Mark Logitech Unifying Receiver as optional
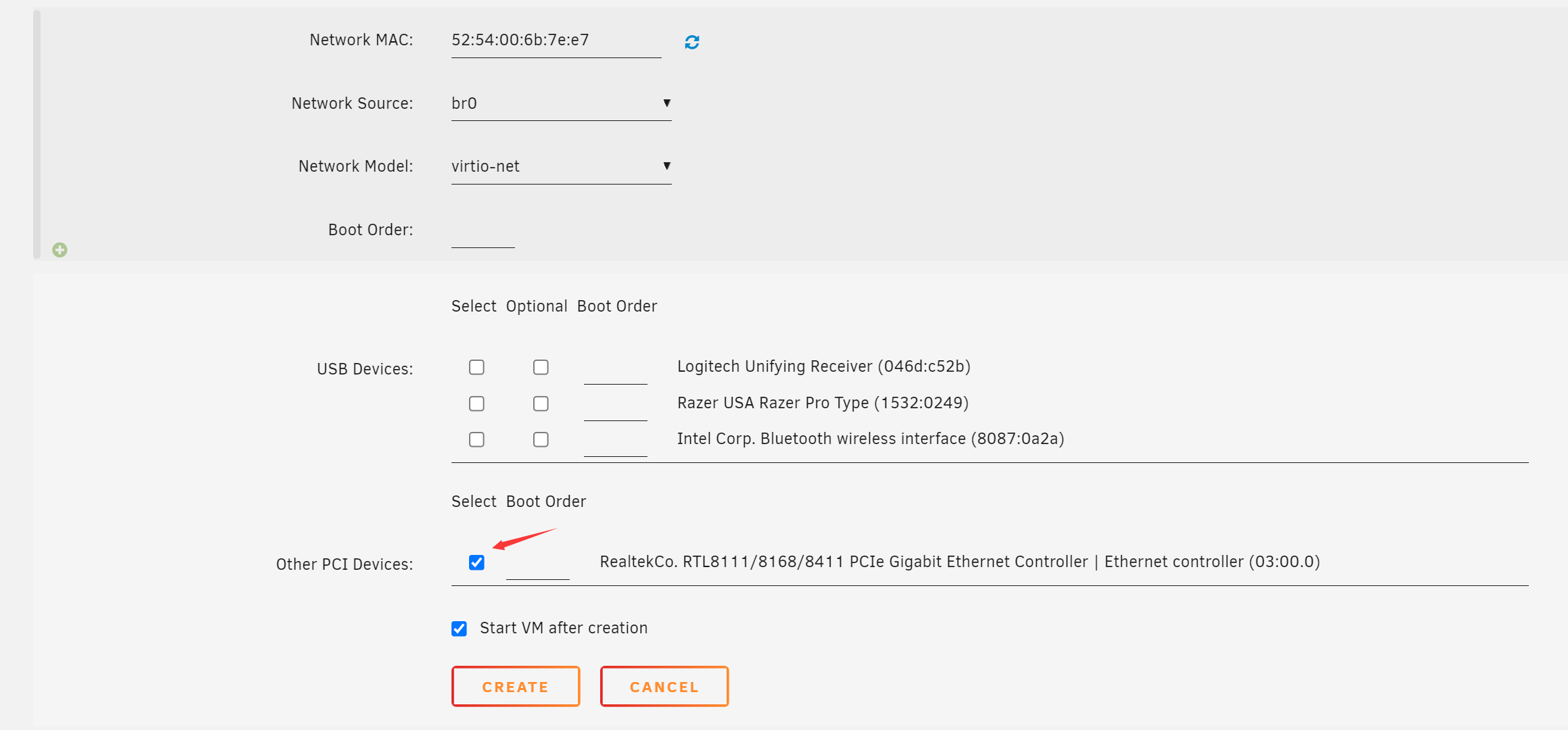The image size is (1568, 730). coord(541,367)
